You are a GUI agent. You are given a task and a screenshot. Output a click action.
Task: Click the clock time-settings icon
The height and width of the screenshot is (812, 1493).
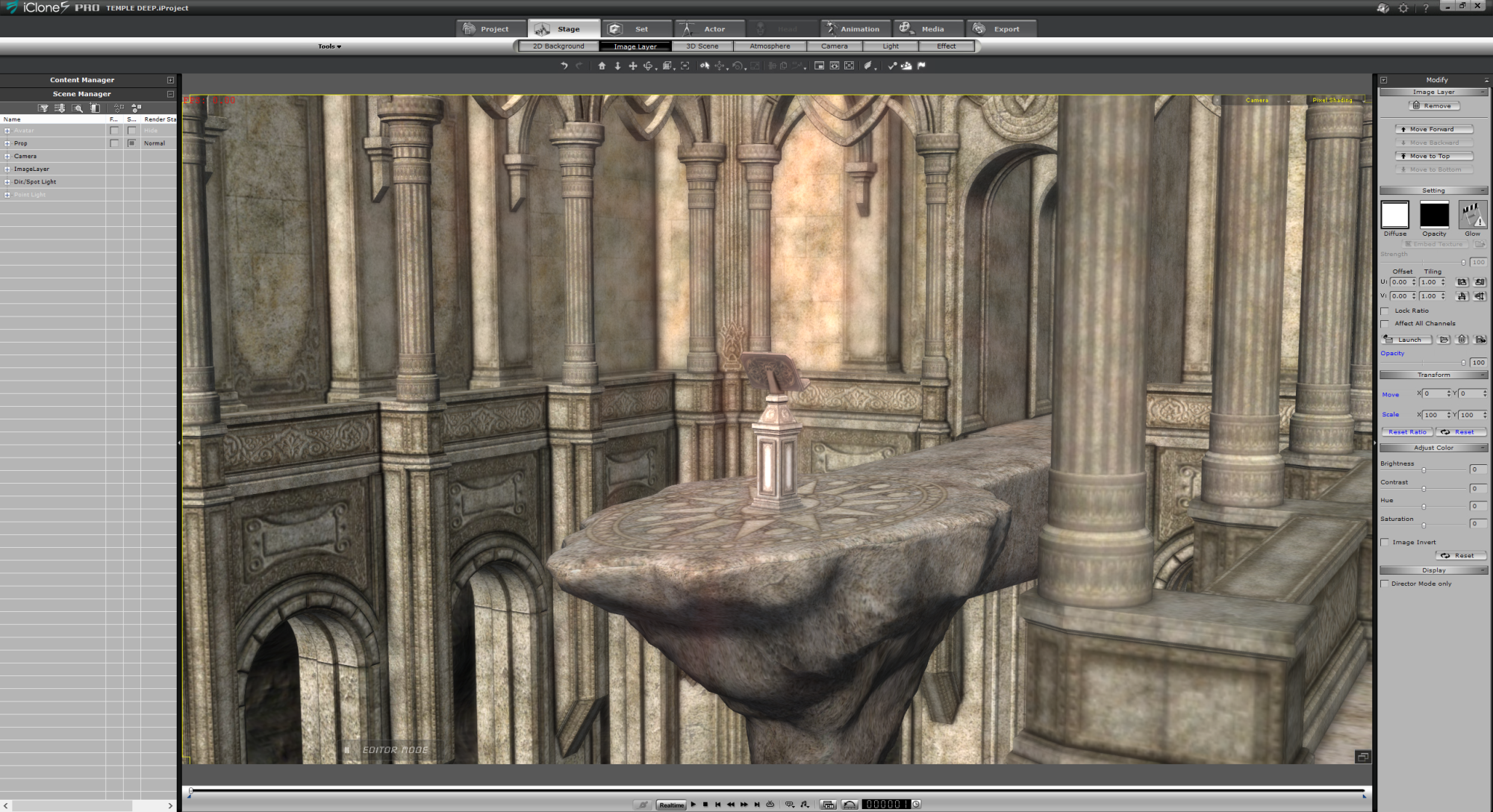(916, 805)
